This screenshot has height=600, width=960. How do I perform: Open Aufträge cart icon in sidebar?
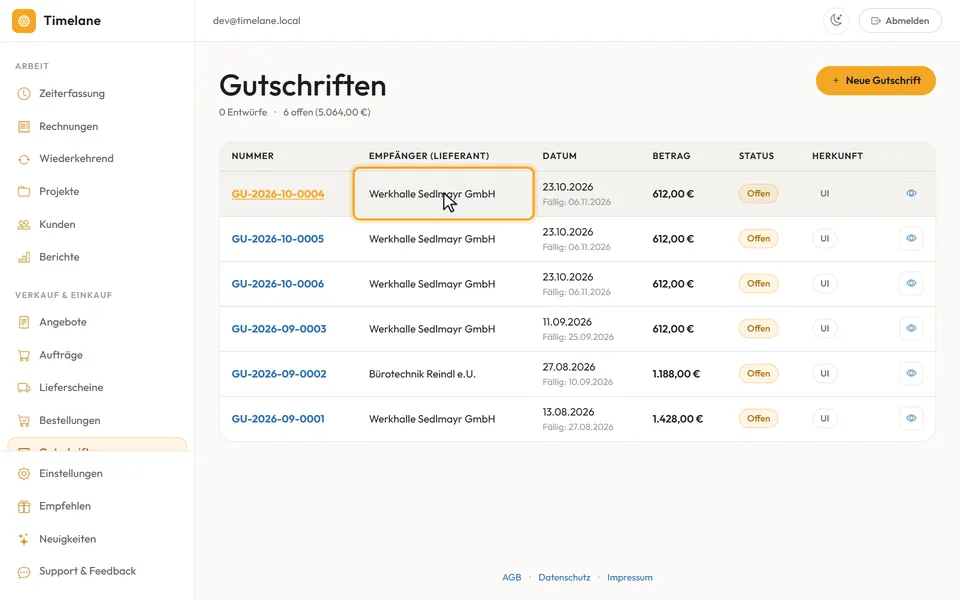click(x=24, y=355)
